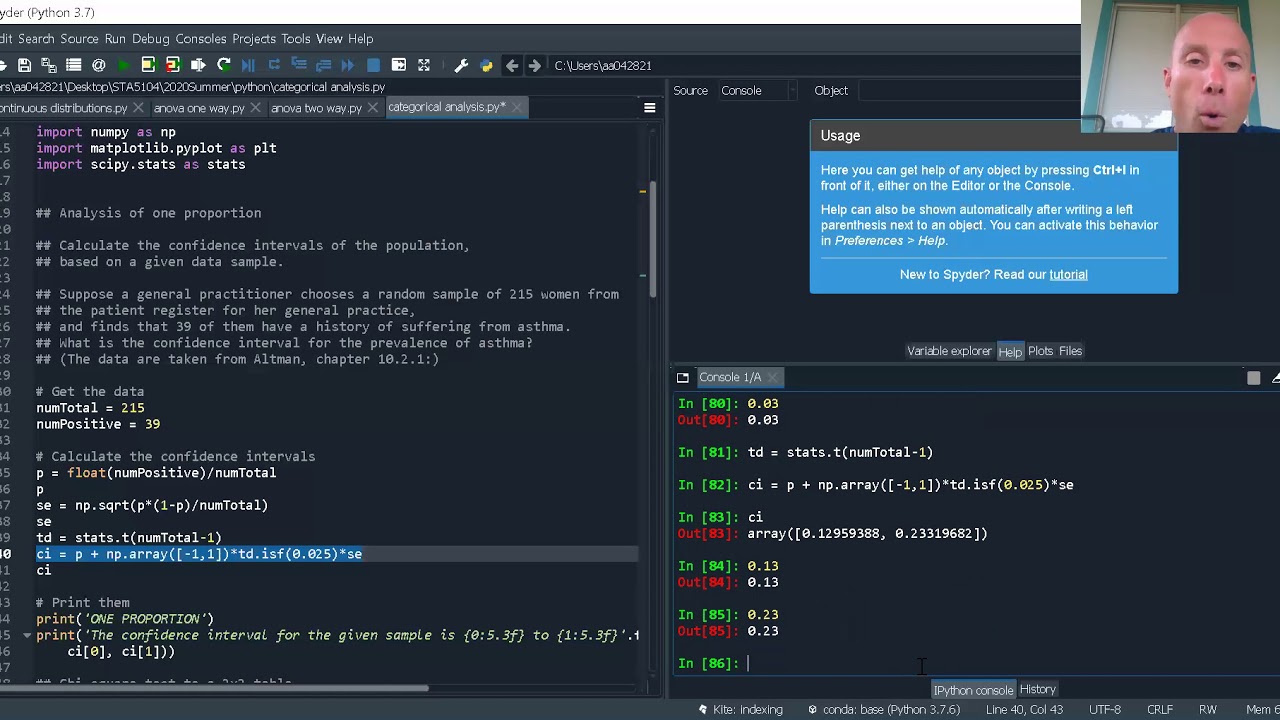Run the file with the green play icon
Screen dimensions: 1280x720
(123, 65)
